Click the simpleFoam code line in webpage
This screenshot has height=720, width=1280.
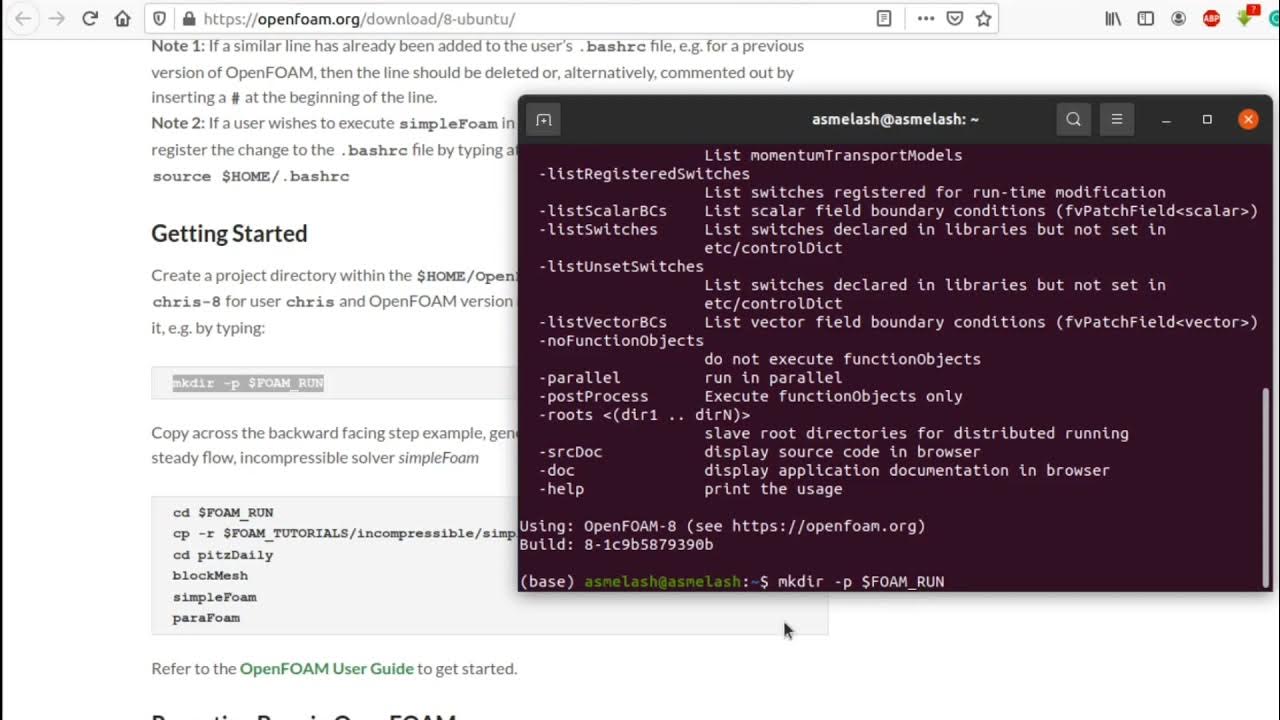point(214,597)
